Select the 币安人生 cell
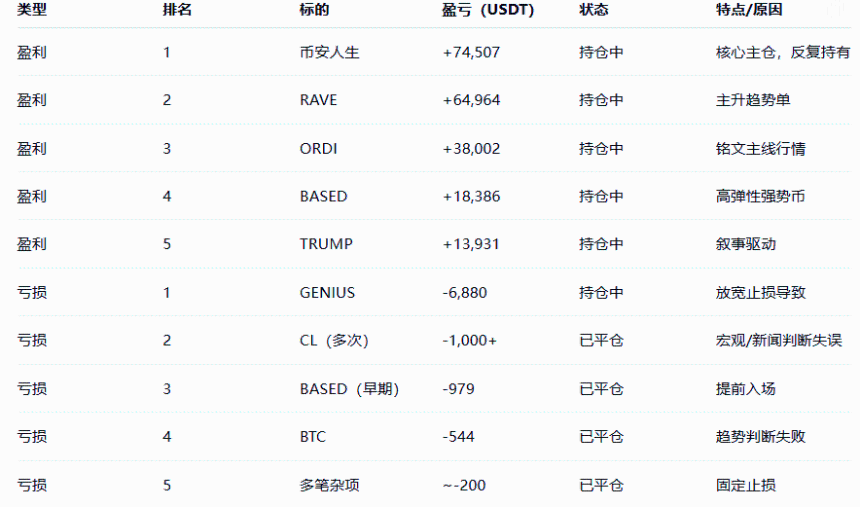The image size is (860, 507). click(x=329, y=53)
